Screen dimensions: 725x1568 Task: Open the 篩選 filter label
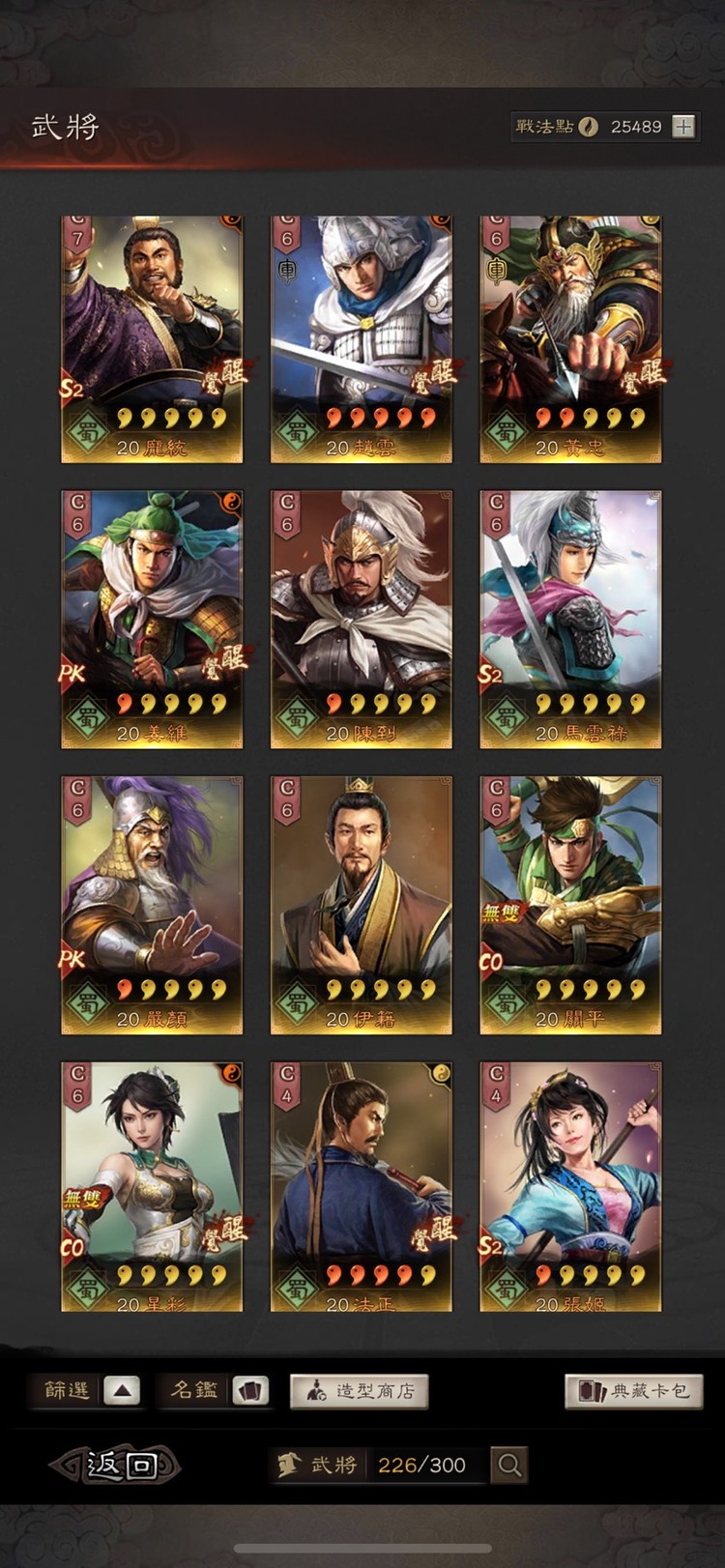[x=66, y=1390]
